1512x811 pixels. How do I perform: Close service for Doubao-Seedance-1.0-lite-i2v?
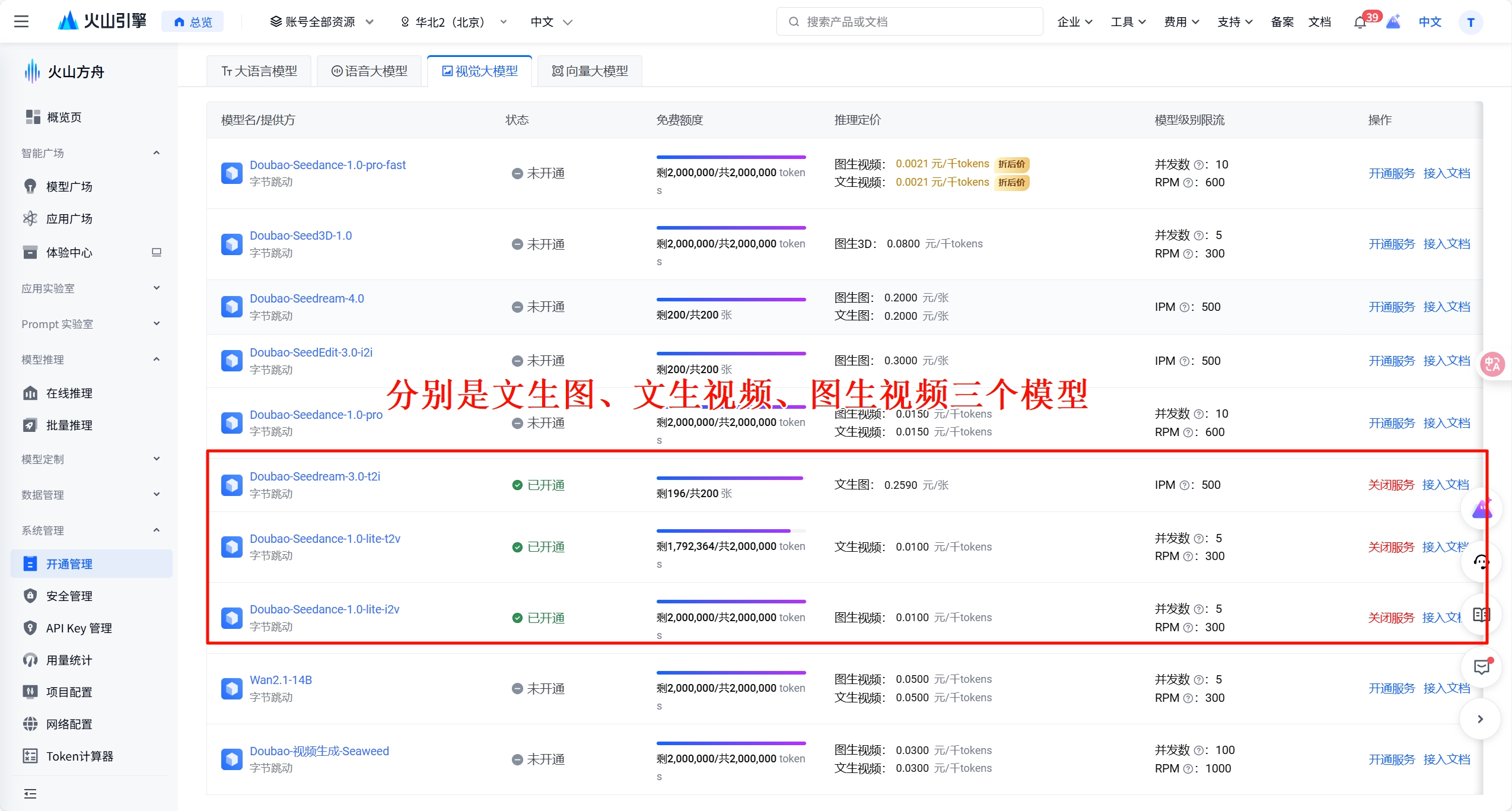coord(1390,618)
